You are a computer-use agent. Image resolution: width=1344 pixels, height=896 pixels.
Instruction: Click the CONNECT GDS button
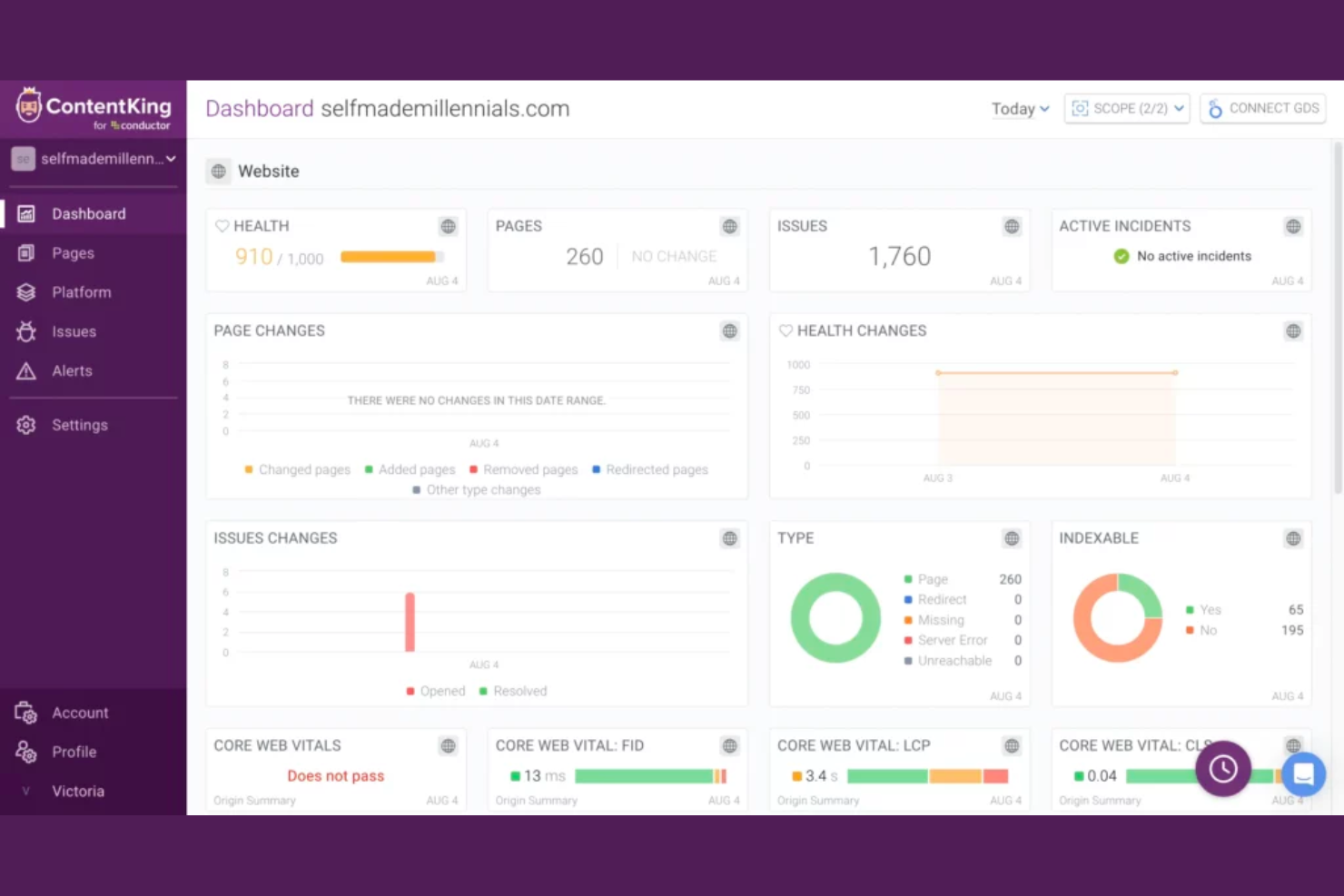tap(1262, 108)
